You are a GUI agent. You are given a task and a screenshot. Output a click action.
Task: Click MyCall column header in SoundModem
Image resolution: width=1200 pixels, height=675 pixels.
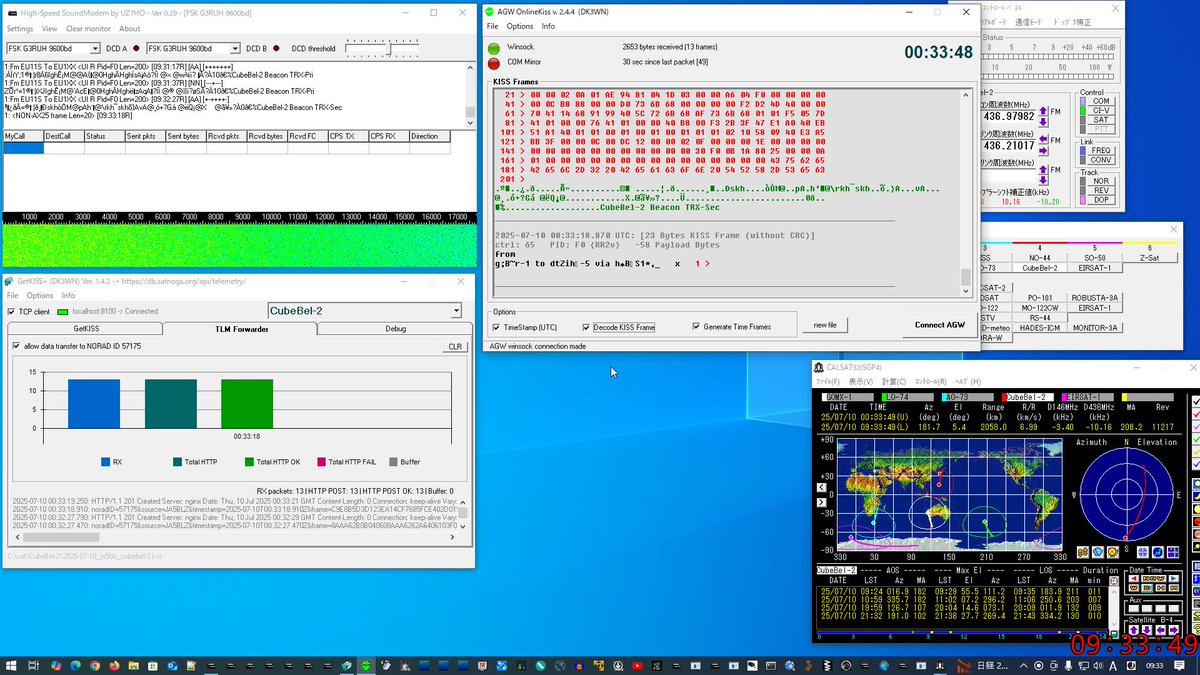23,136
